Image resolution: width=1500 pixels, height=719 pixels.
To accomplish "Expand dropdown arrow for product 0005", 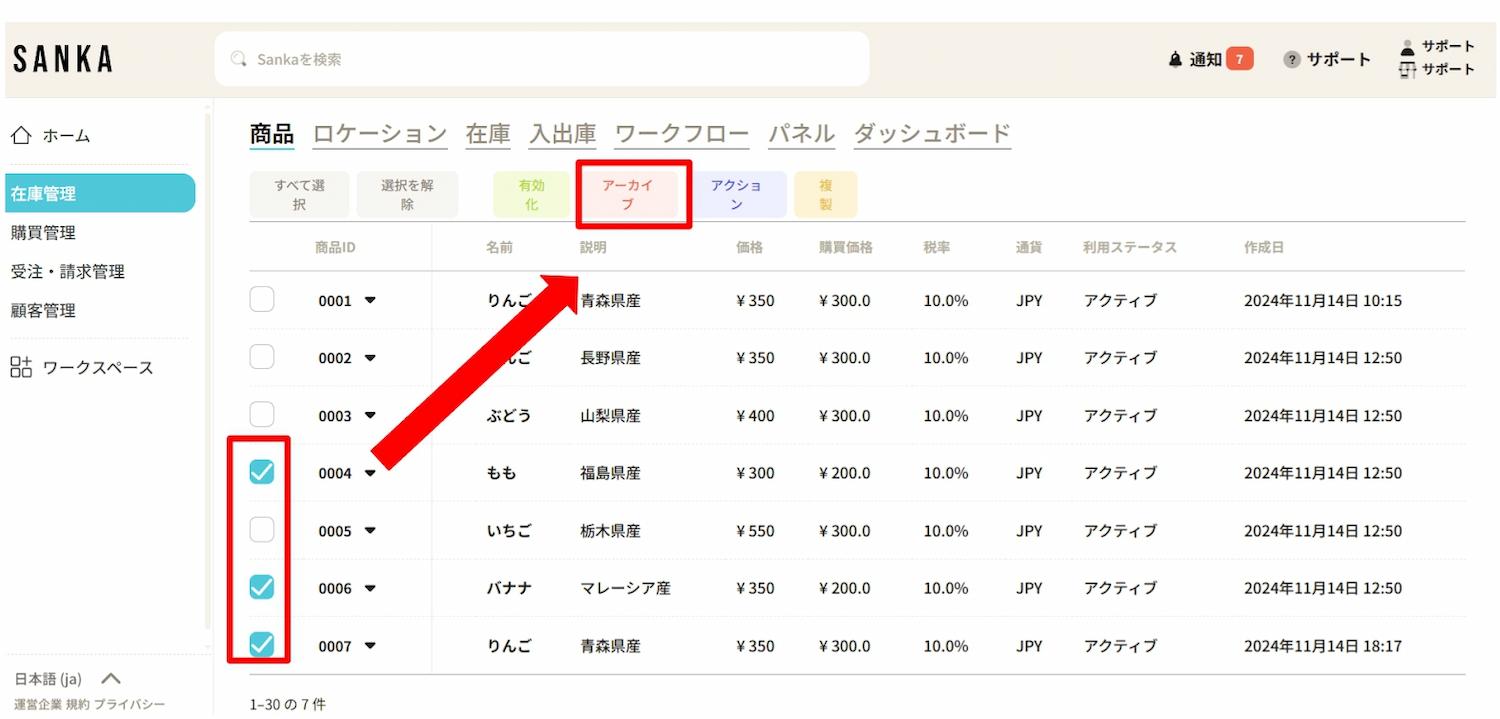I will (x=370, y=530).
